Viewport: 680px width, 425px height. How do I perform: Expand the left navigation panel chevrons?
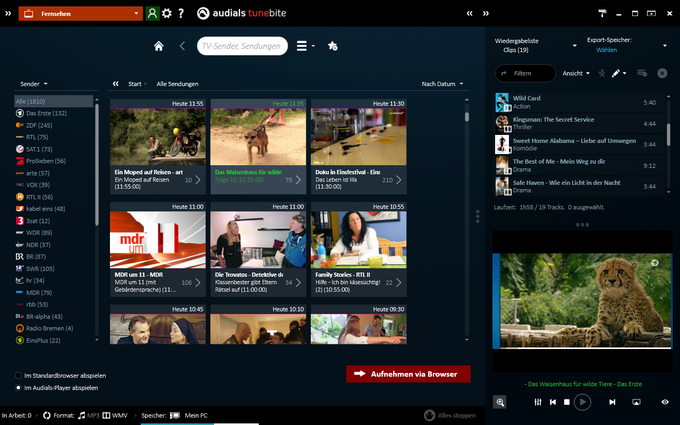pos(8,13)
